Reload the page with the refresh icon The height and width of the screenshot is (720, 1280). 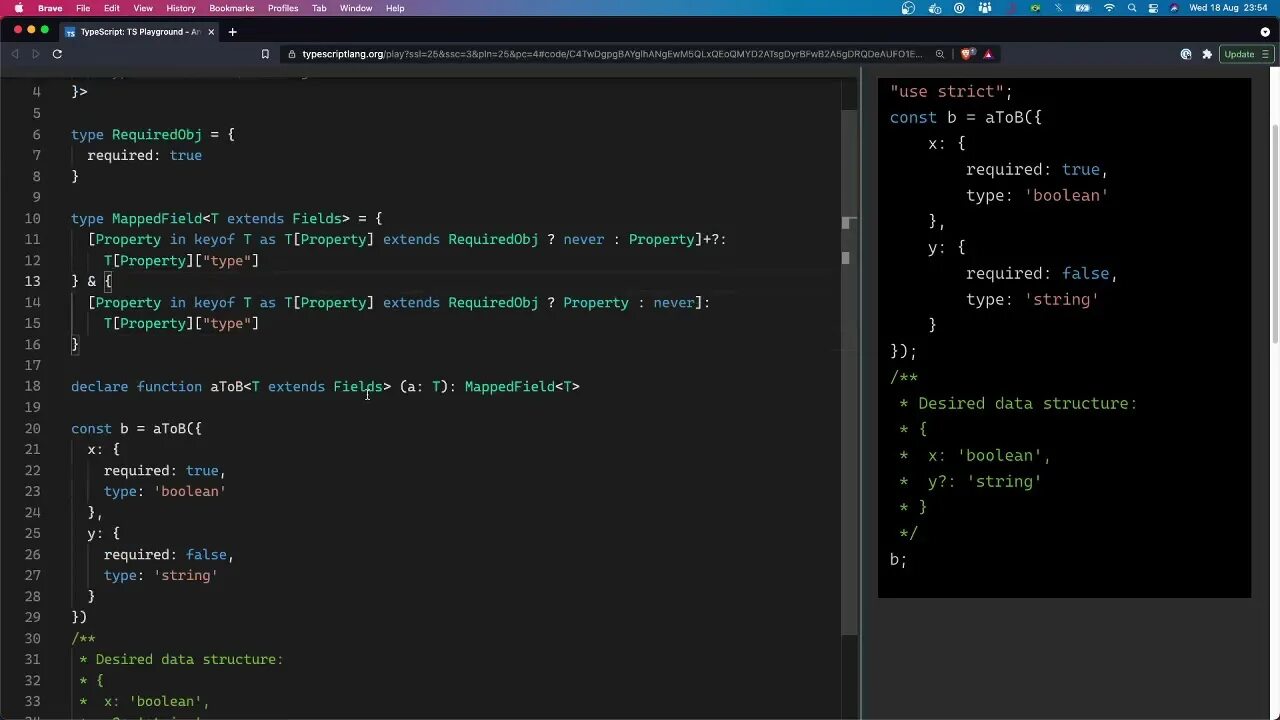tap(57, 54)
